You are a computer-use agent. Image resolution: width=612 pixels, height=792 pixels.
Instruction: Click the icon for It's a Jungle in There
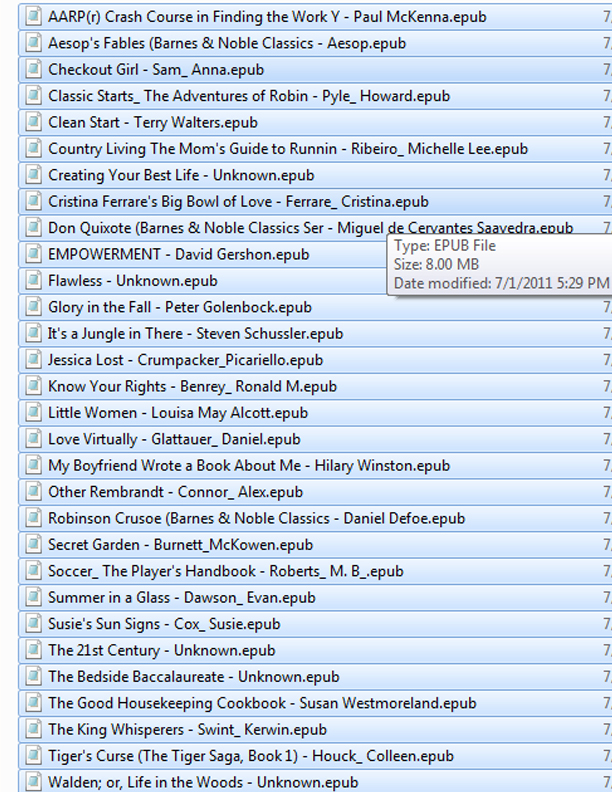pyautogui.click(x=33, y=333)
